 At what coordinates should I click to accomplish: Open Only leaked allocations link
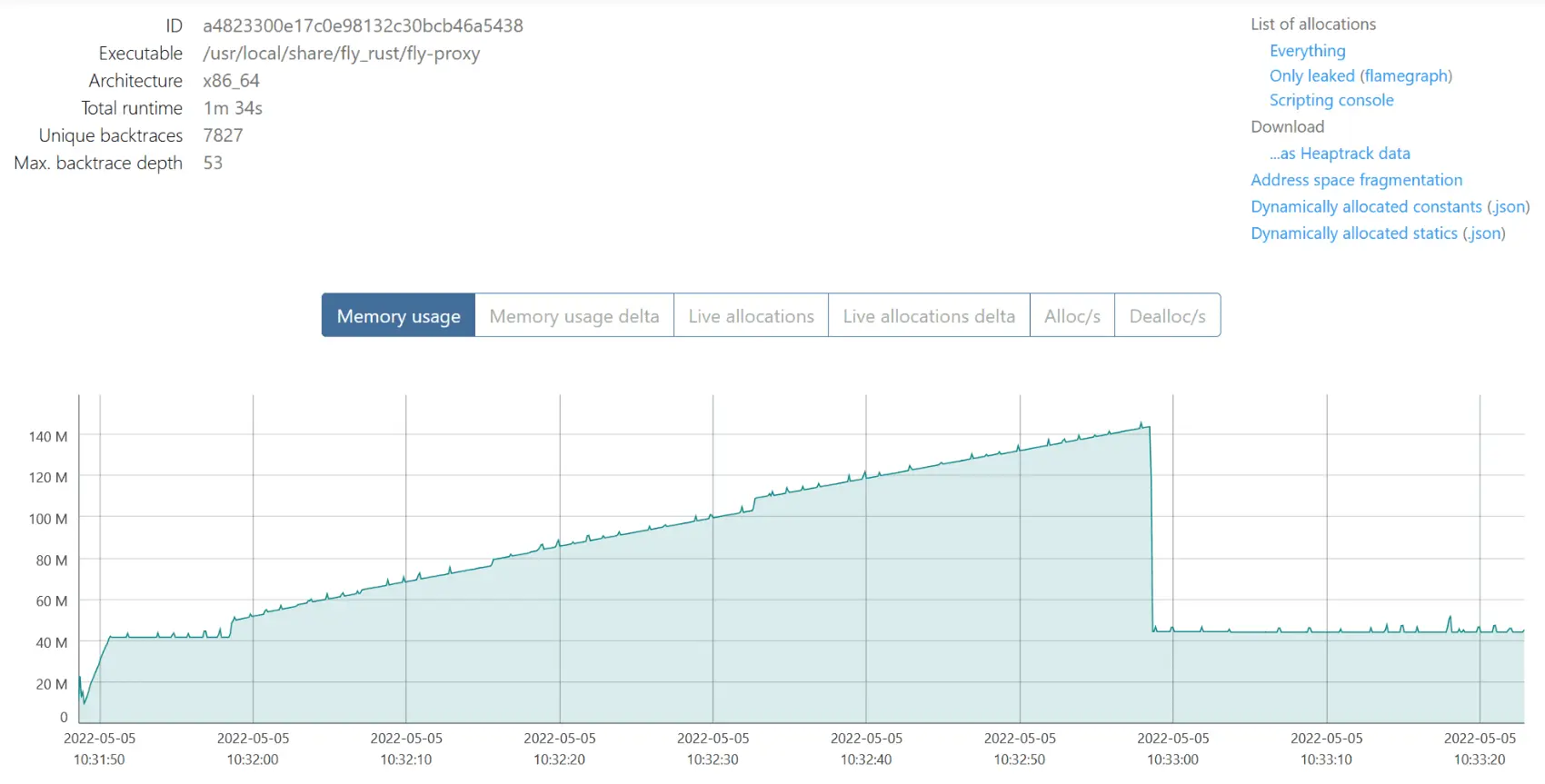tap(1311, 75)
